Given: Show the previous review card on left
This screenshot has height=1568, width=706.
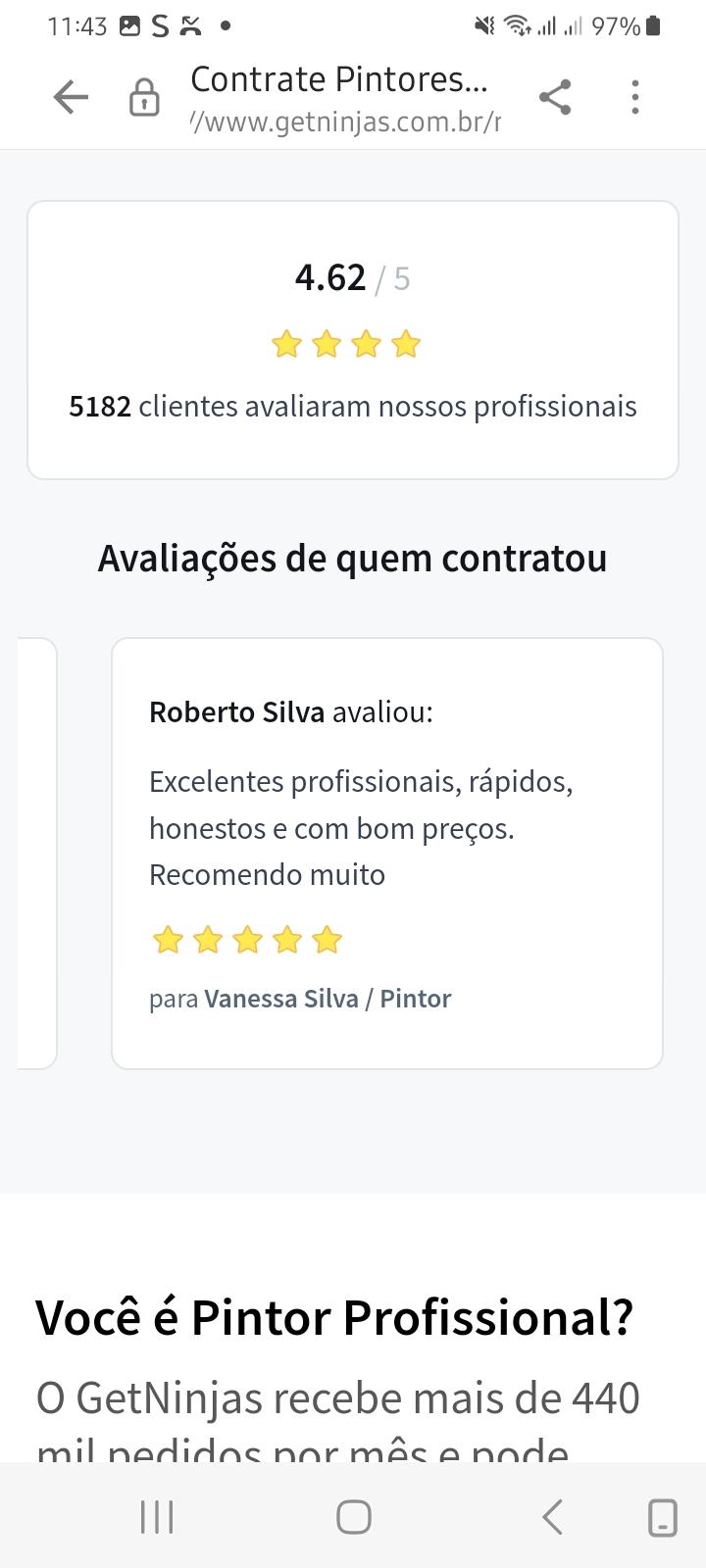Looking at the screenshot, I should click(x=37, y=853).
